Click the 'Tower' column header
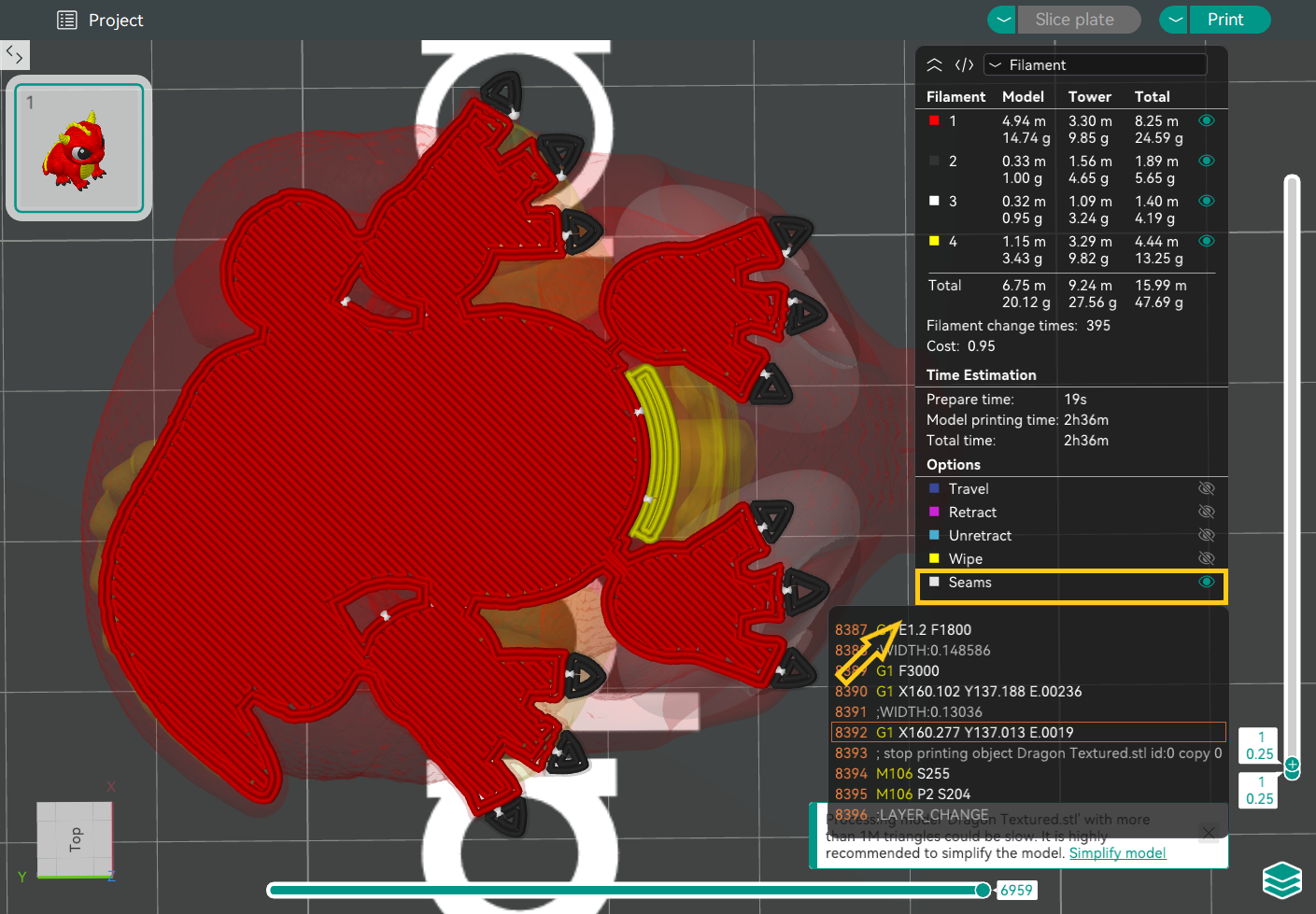1316x914 pixels. [1090, 96]
